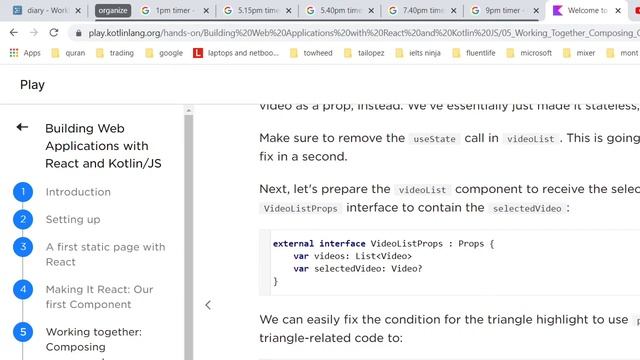Close the 5.15pm timer tab
Screen dimensions: 640x360
pyautogui.click(x=289, y=11)
